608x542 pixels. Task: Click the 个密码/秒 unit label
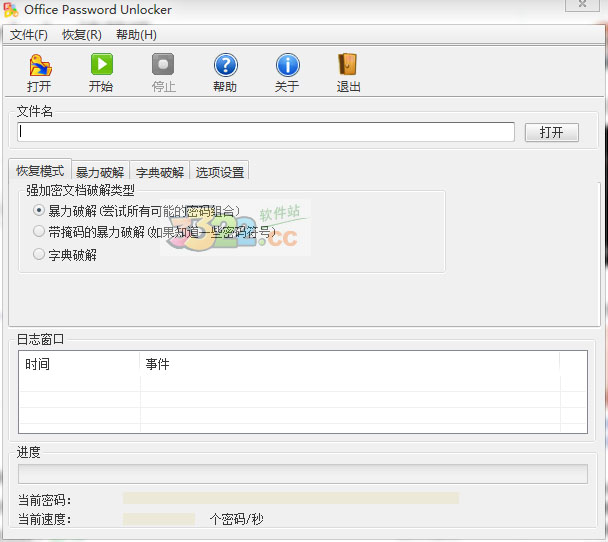tap(237, 519)
